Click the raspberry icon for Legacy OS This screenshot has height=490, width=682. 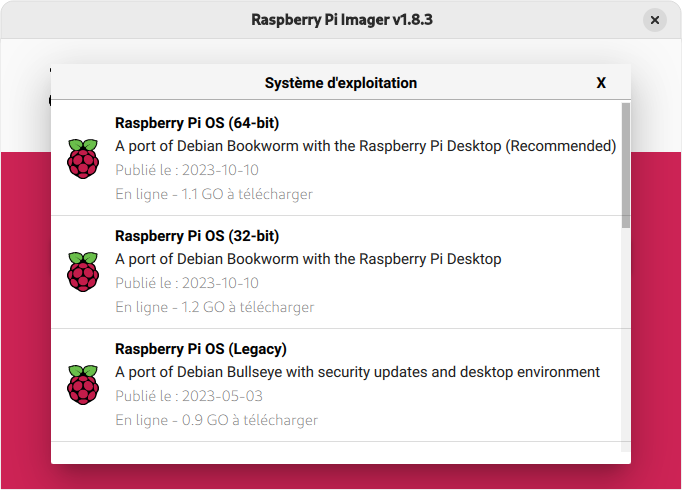pyautogui.click(x=83, y=385)
